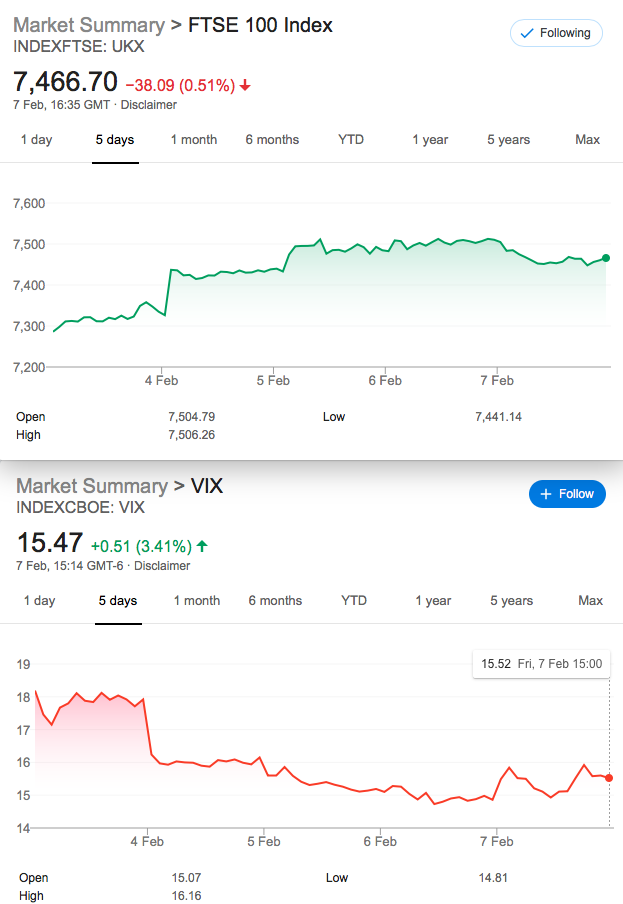This screenshot has height=904, width=623.
Task: Select VIX 6 months tab
Action: (275, 600)
